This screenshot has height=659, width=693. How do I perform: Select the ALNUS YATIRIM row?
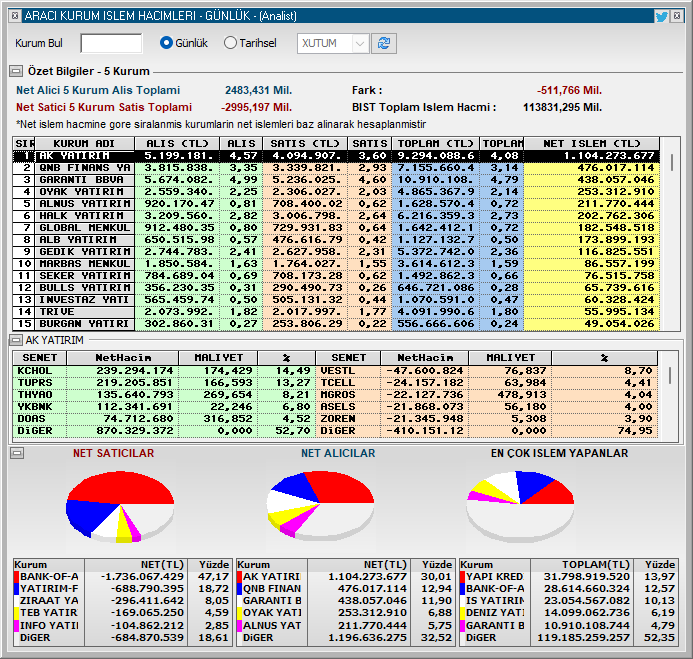click(336, 204)
